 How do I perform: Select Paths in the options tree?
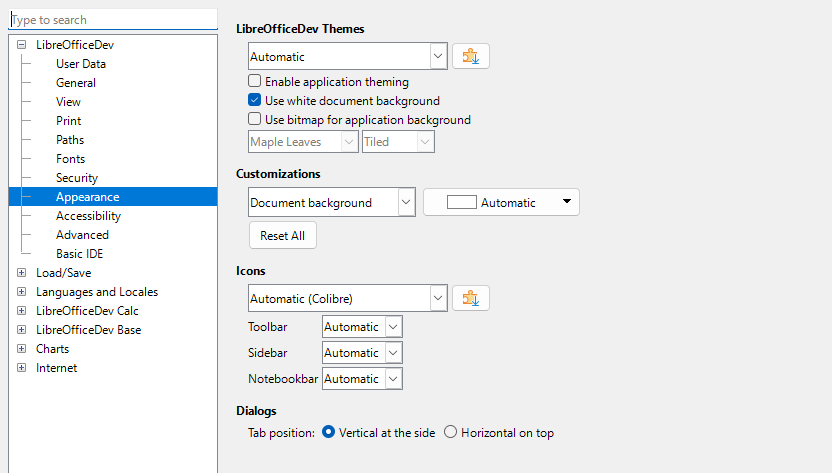[70, 140]
